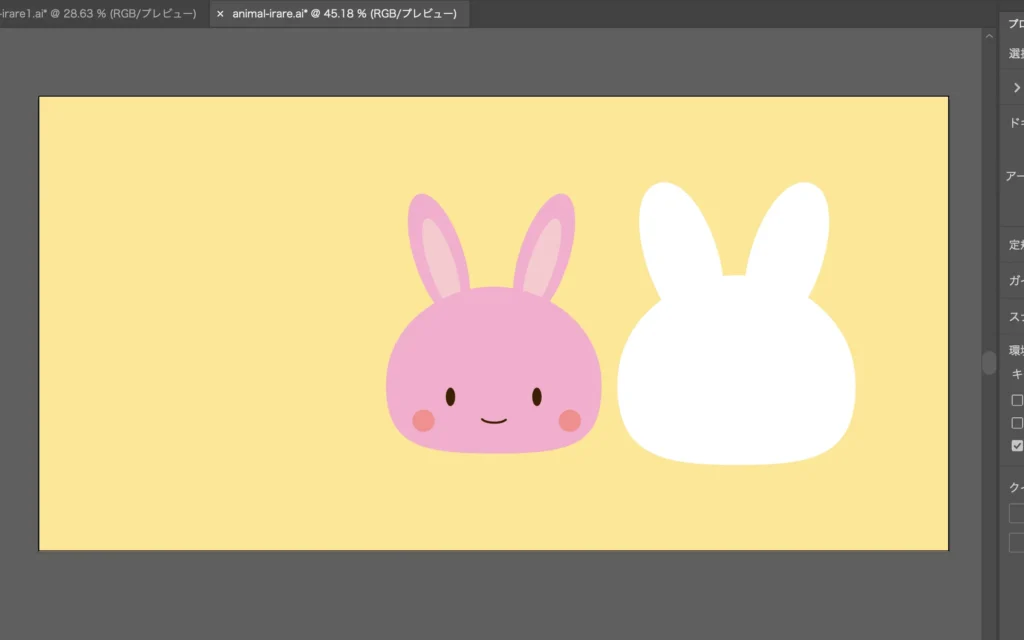Select the animal-irare.ai tab title

pyautogui.click(x=344, y=14)
